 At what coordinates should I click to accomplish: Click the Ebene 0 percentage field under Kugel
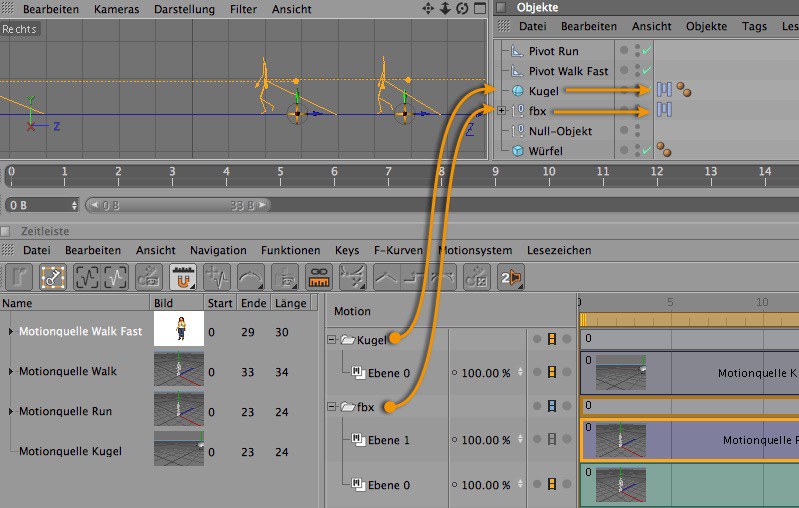[x=484, y=373]
